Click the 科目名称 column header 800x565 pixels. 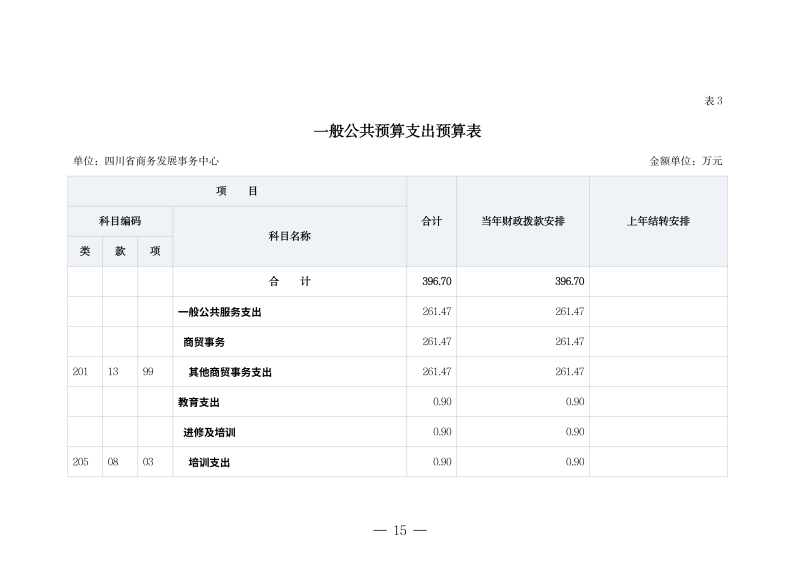(x=289, y=236)
